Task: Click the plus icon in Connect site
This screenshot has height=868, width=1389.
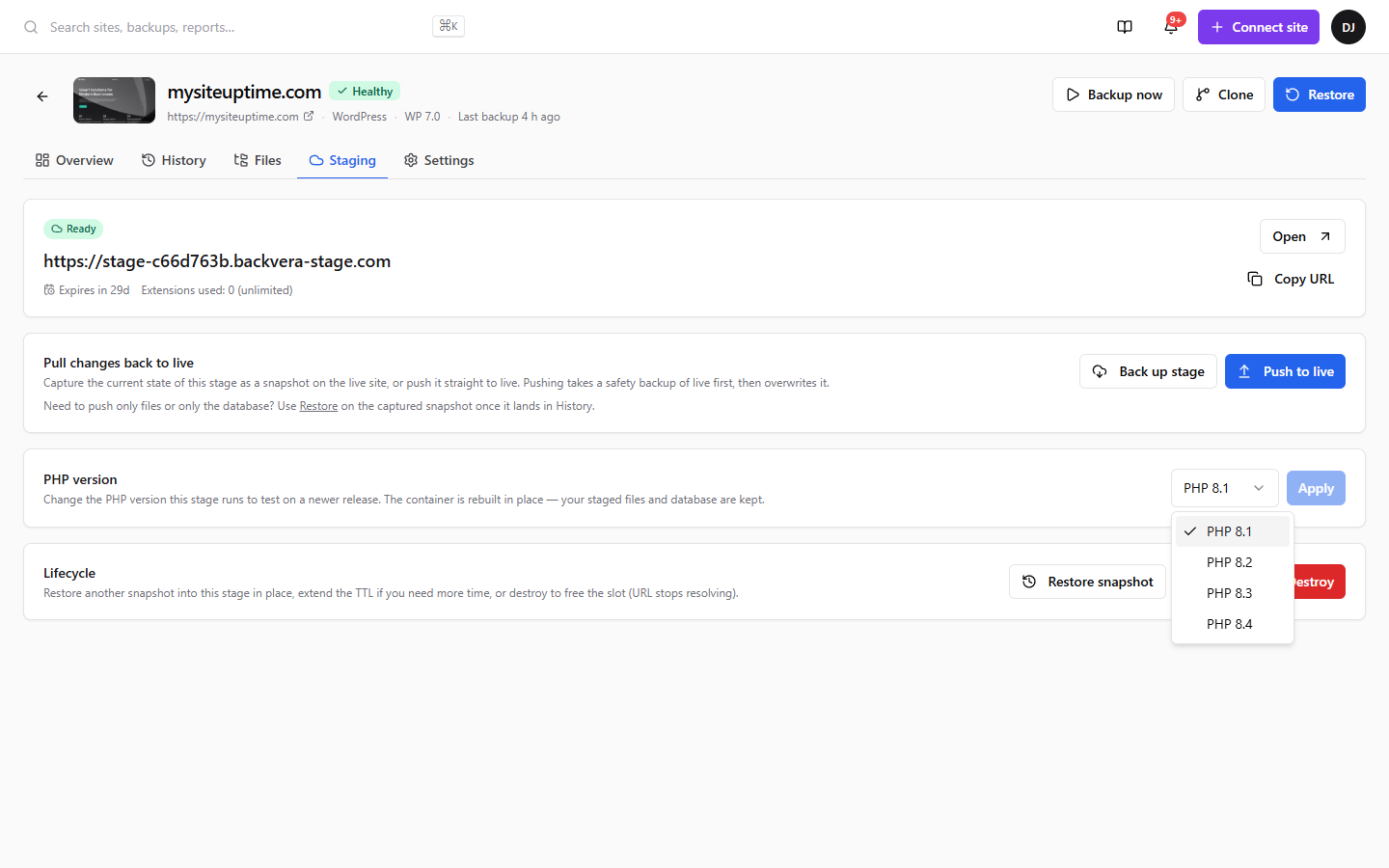Action: [1217, 27]
